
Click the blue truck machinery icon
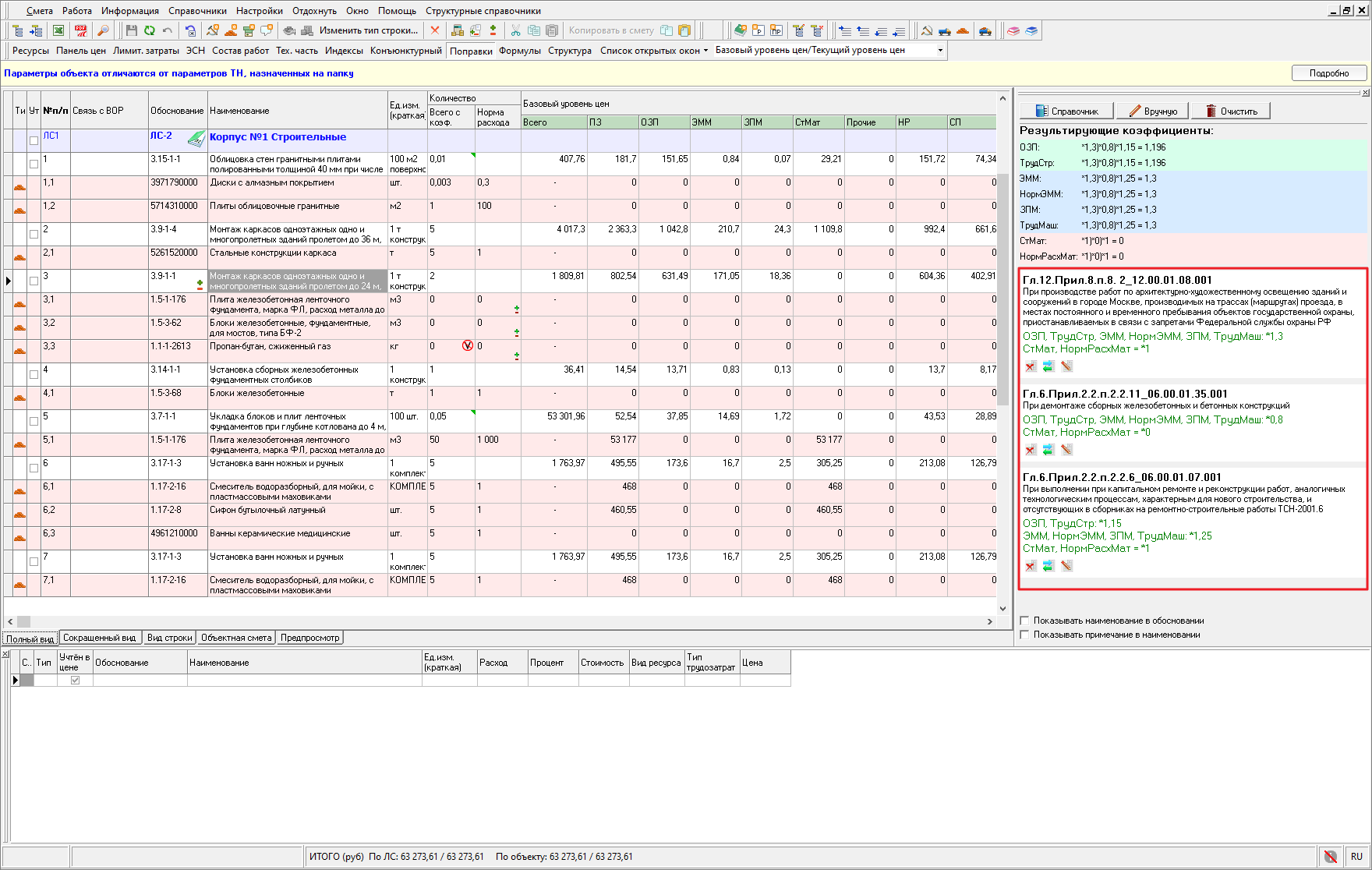(945, 30)
